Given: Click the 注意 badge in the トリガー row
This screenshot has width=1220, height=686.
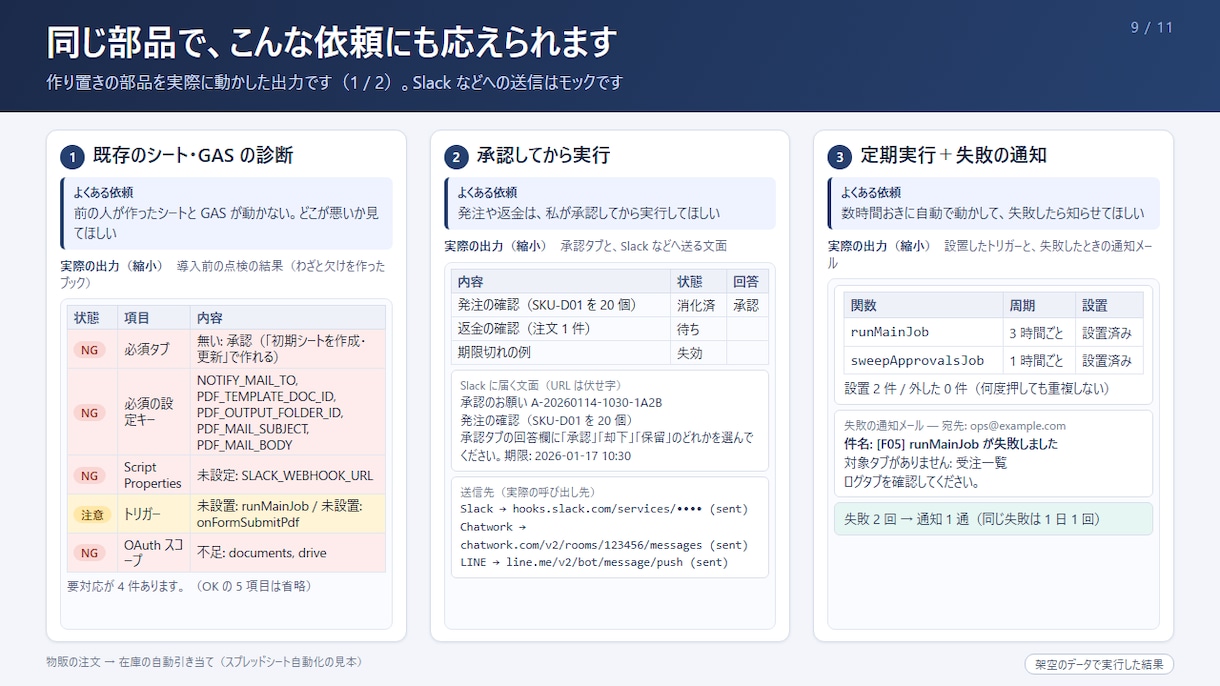Looking at the screenshot, I should coord(92,515).
